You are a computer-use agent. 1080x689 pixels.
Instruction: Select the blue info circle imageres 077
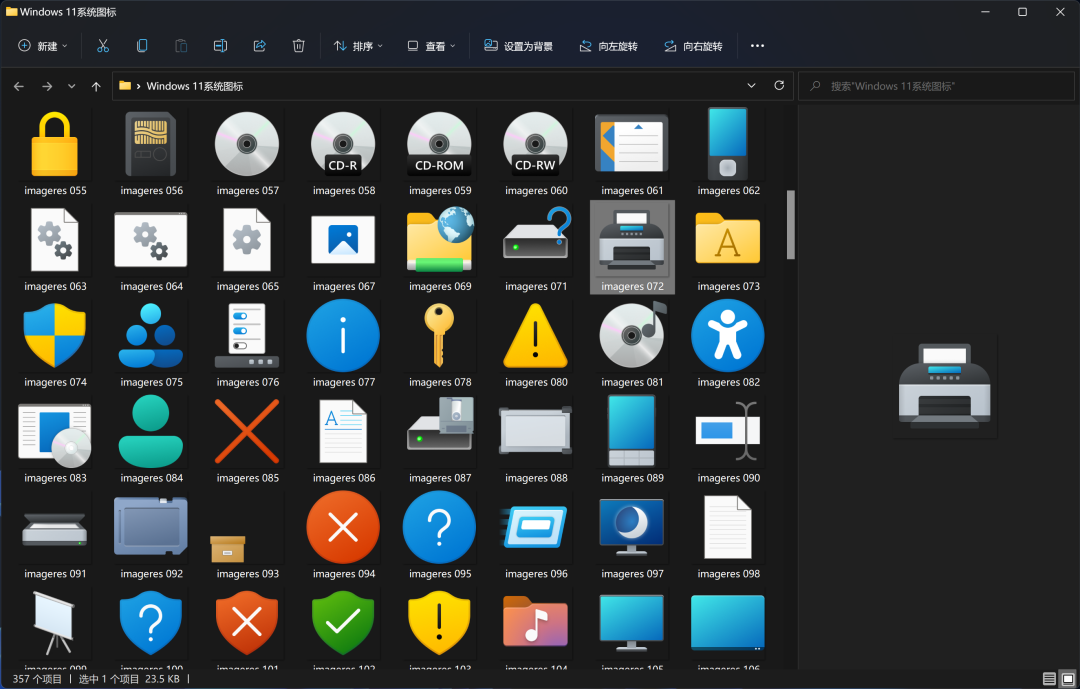(x=343, y=336)
